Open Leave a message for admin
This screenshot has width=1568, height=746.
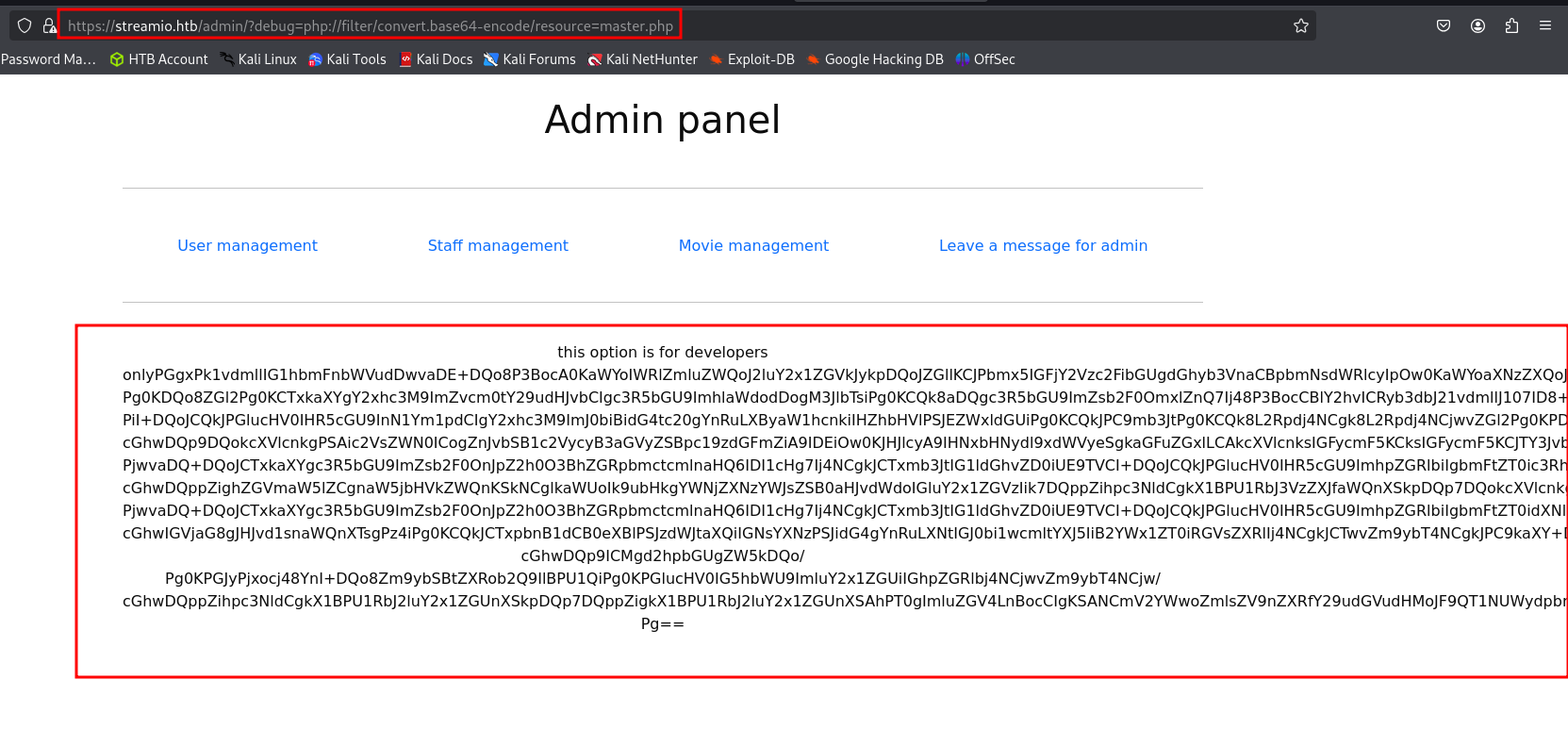(x=1043, y=245)
